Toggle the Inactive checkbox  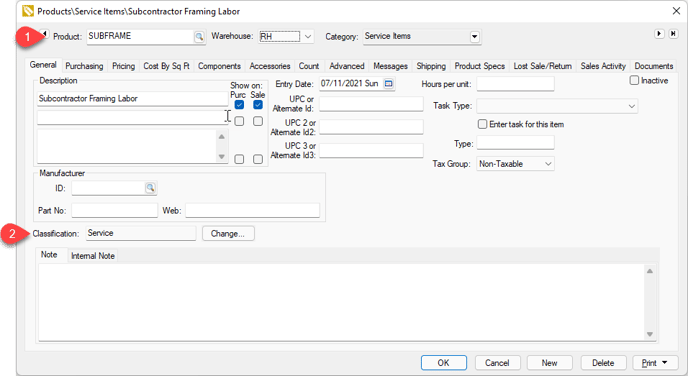point(634,80)
